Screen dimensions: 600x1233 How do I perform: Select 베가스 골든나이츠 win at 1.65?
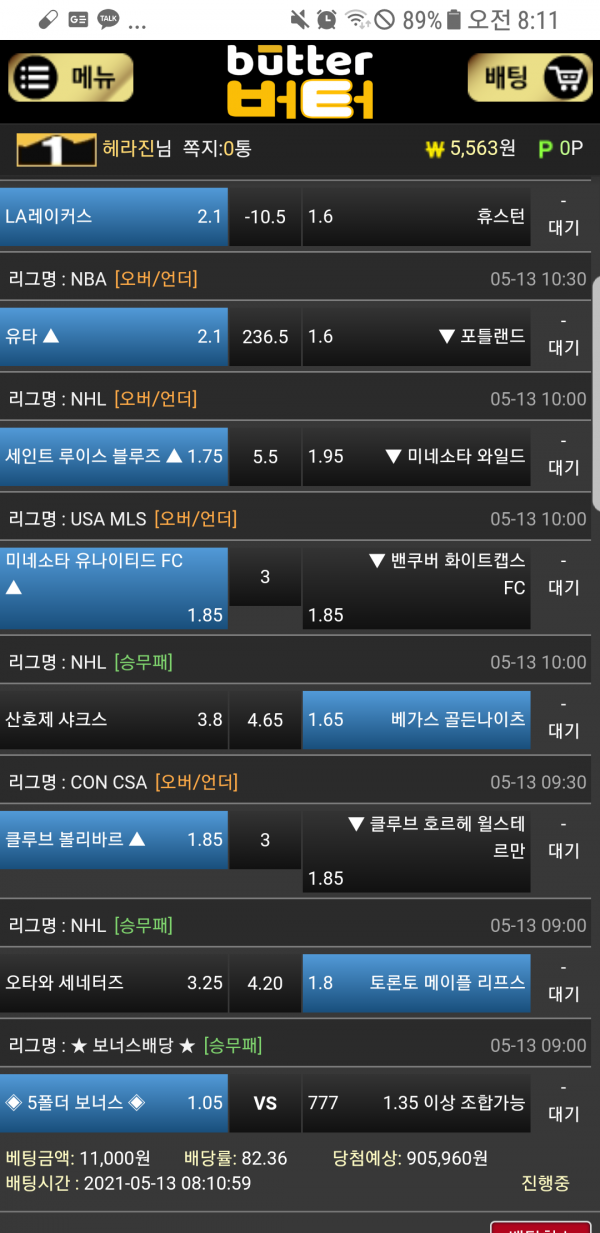[416, 719]
